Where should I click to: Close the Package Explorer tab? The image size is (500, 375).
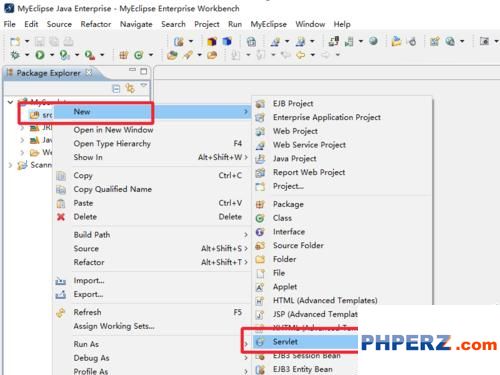pyautogui.click(x=89, y=72)
